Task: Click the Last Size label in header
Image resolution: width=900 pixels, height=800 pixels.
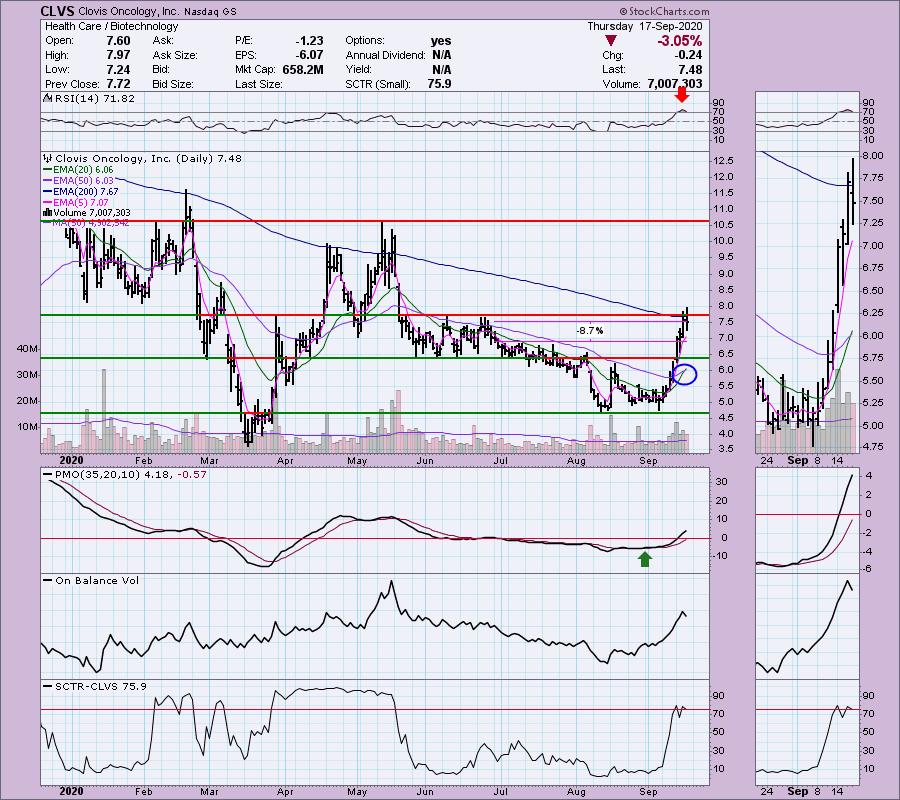Action: coord(258,84)
